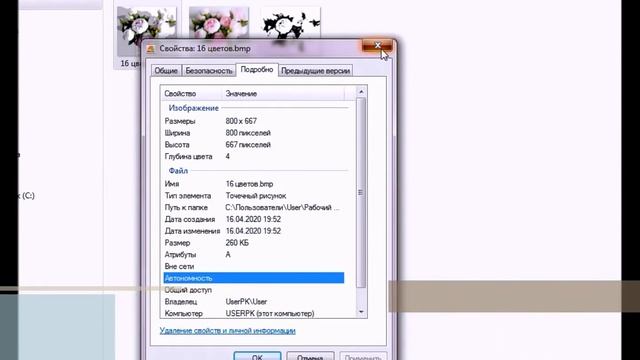
Task: Select the Размер 260 КБ row
Action: [x=253, y=243]
